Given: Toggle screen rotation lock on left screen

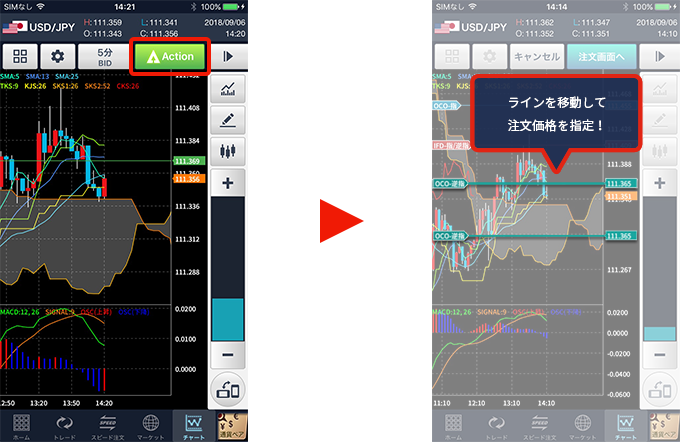Looking at the screenshot, I should pyautogui.click(x=228, y=390).
